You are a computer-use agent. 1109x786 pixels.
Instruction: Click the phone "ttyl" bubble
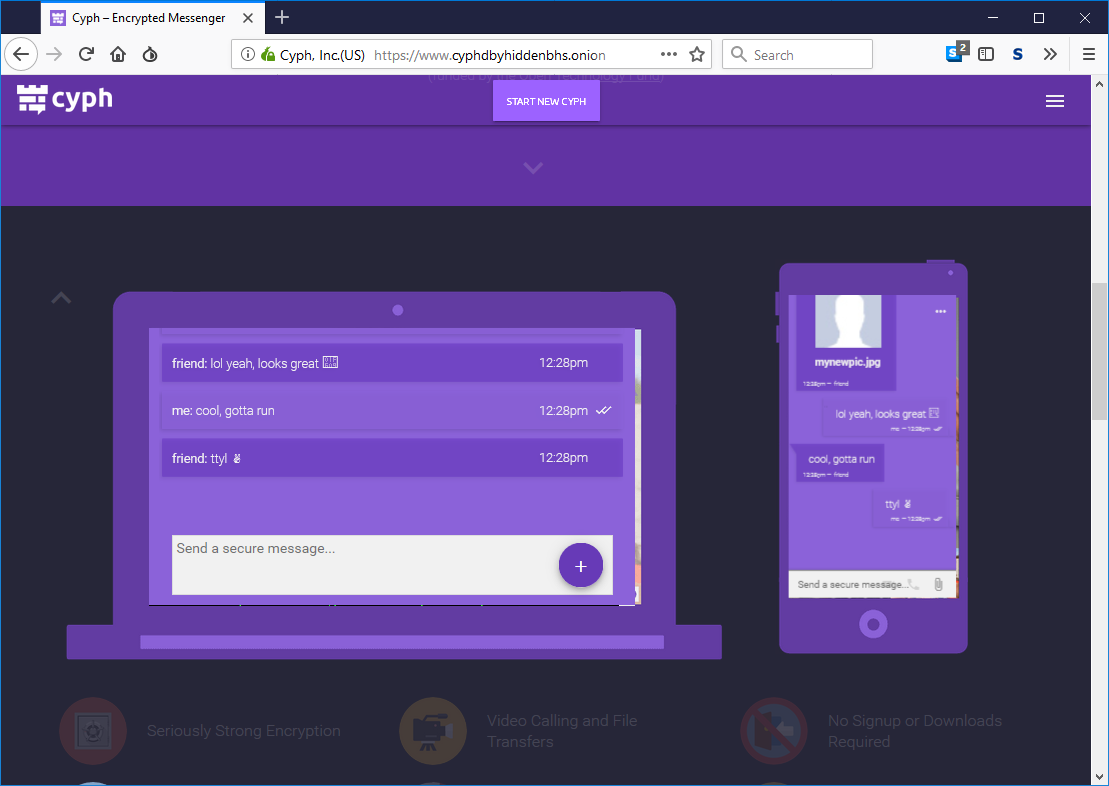coord(913,509)
